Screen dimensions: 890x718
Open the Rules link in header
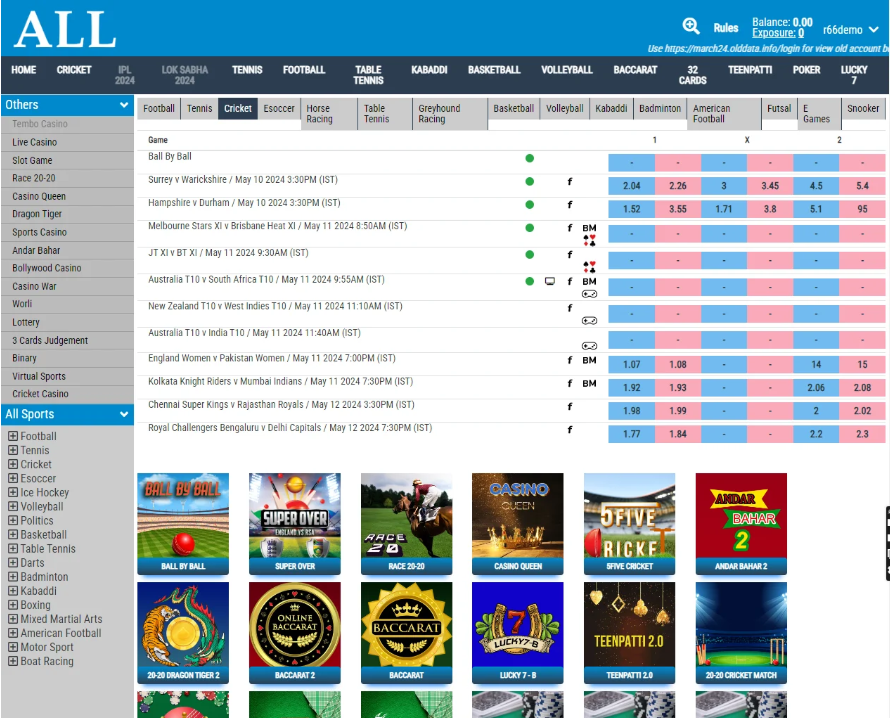[726, 28]
